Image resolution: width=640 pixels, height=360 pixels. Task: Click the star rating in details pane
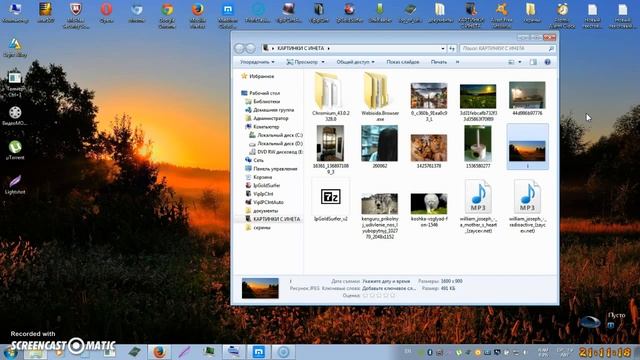379,295
